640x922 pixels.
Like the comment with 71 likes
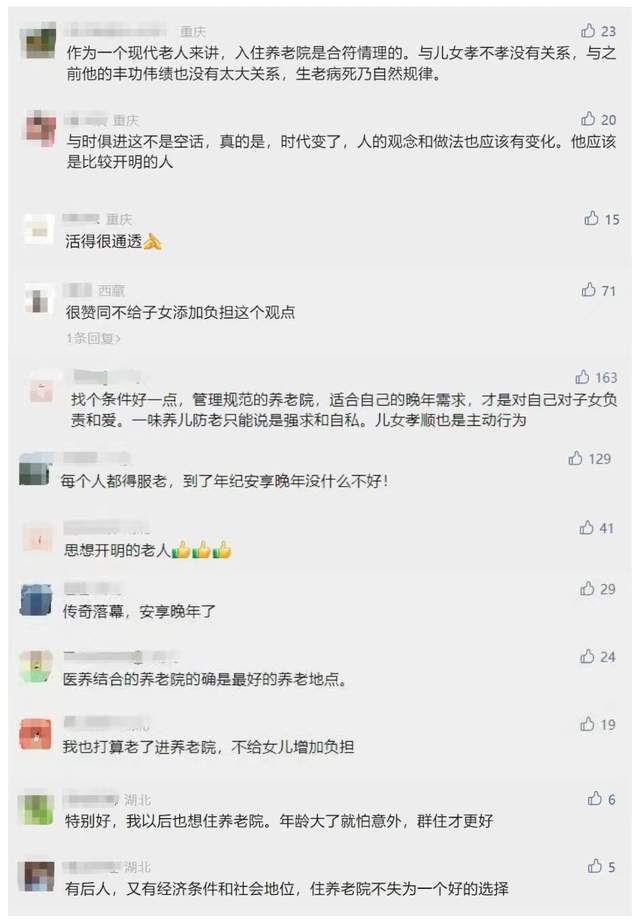tap(588, 289)
